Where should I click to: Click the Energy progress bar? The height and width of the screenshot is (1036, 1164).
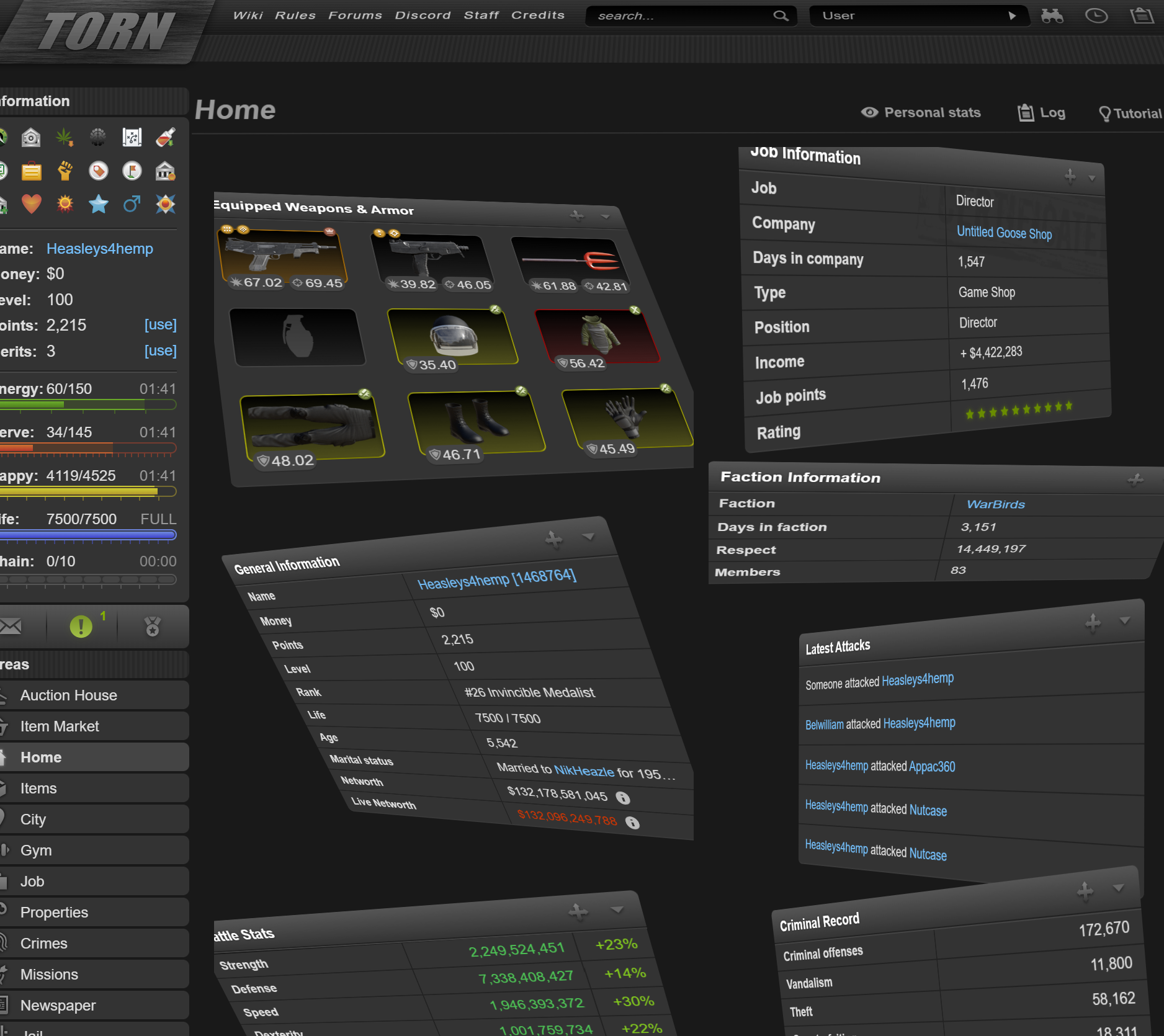[88, 405]
